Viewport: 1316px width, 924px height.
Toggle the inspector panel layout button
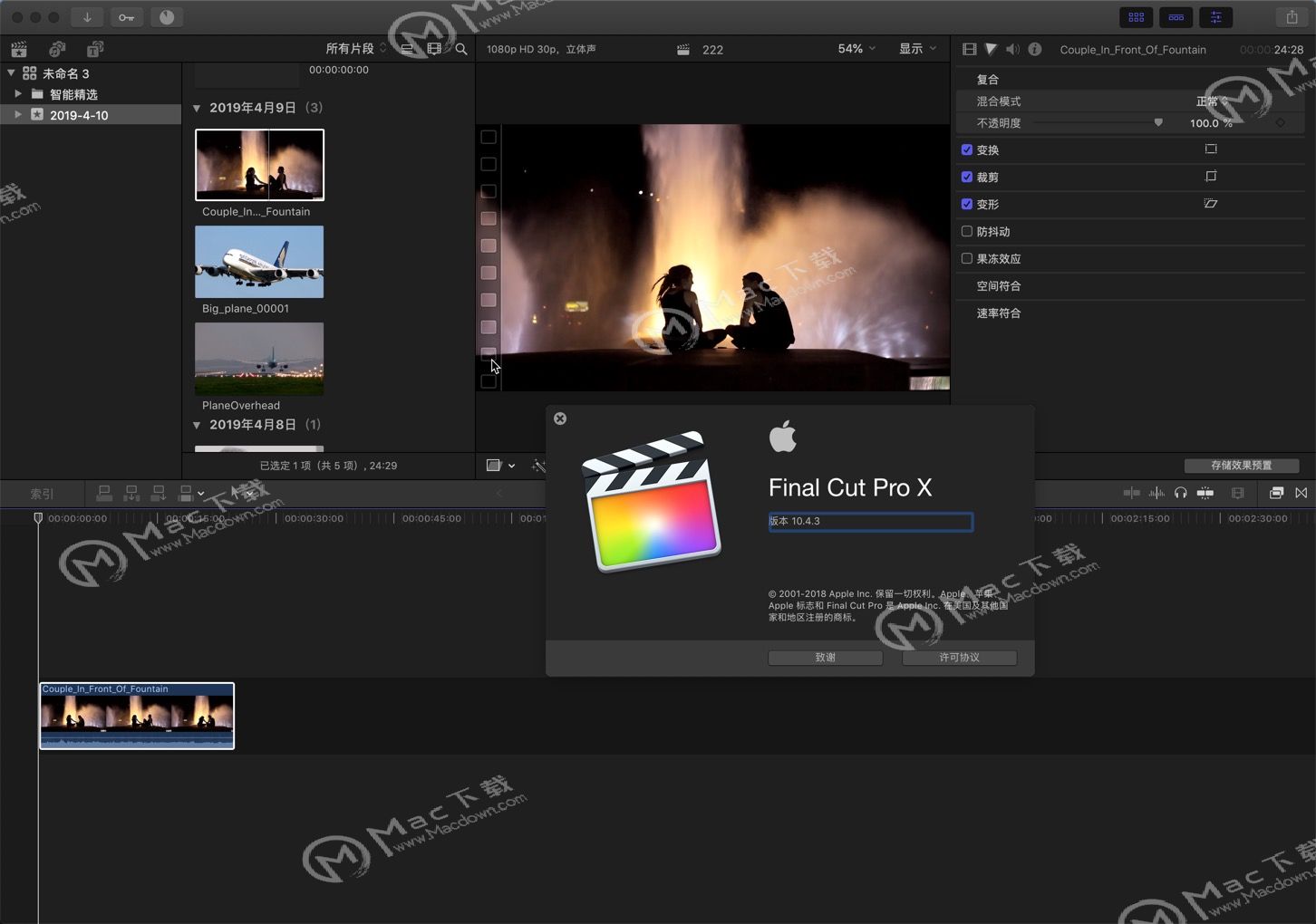tap(1215, 17)
